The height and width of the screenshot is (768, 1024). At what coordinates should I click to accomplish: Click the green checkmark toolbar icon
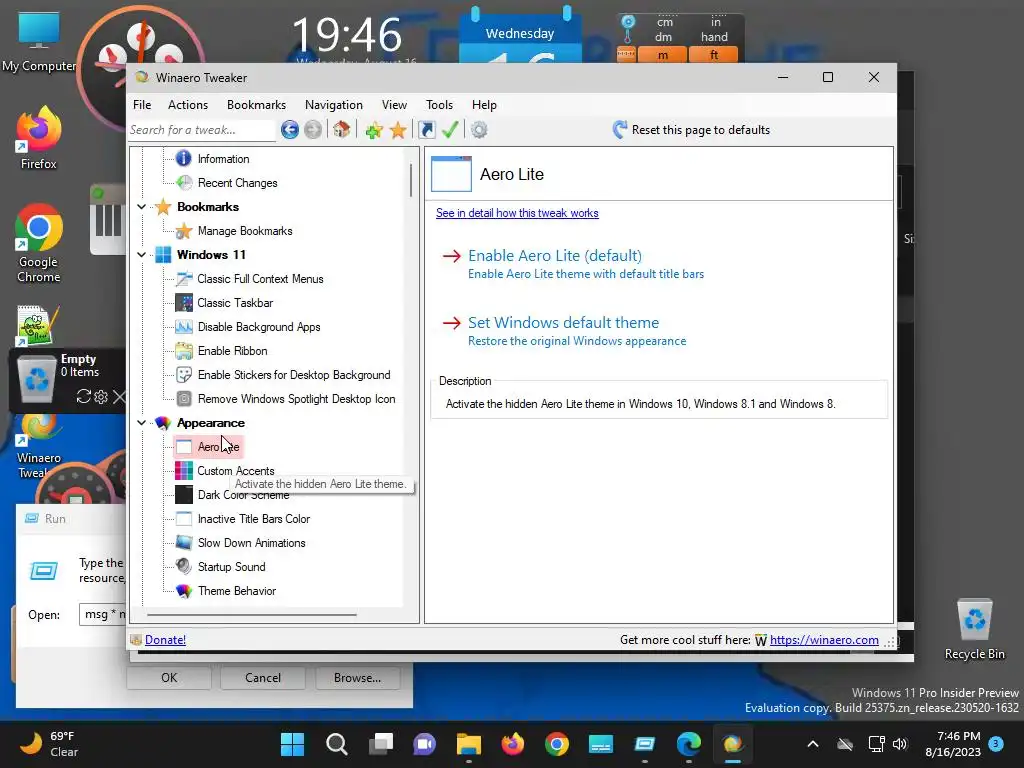coord(450,129)
